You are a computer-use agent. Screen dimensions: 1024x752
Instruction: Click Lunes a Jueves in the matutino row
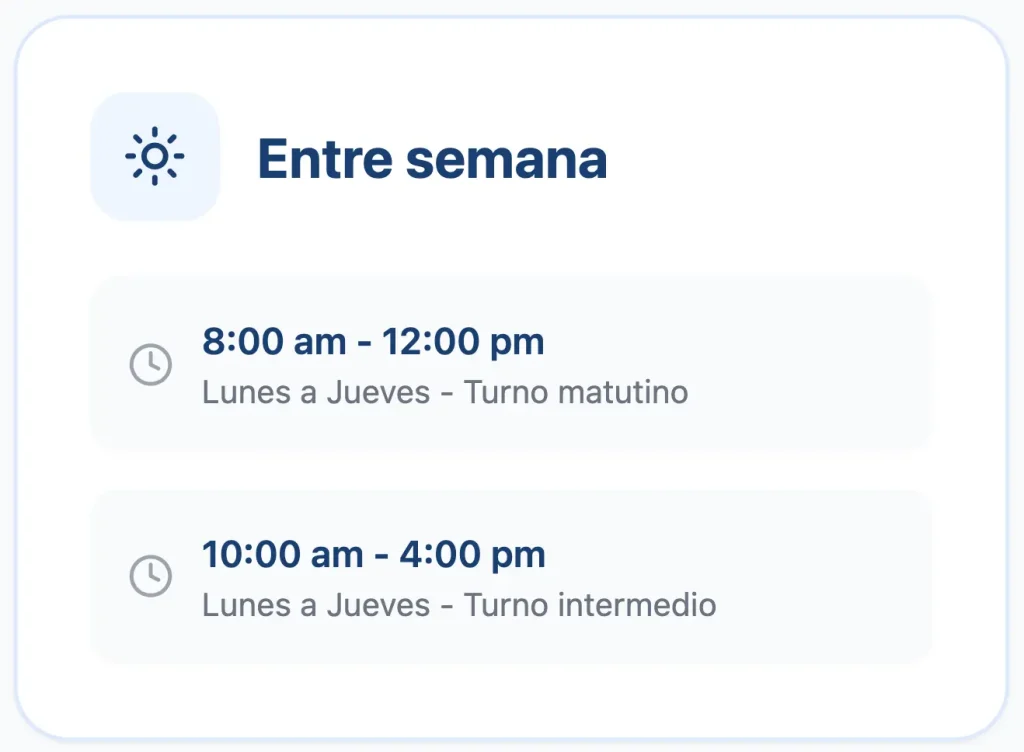coord(316,392)
